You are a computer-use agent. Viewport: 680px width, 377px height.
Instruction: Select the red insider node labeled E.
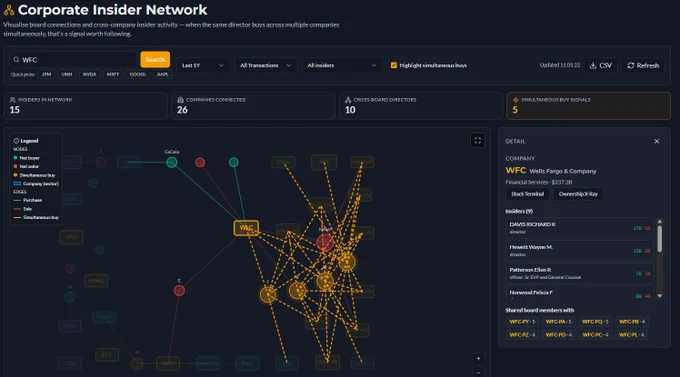pyautogui.click(x=179, y=290)
